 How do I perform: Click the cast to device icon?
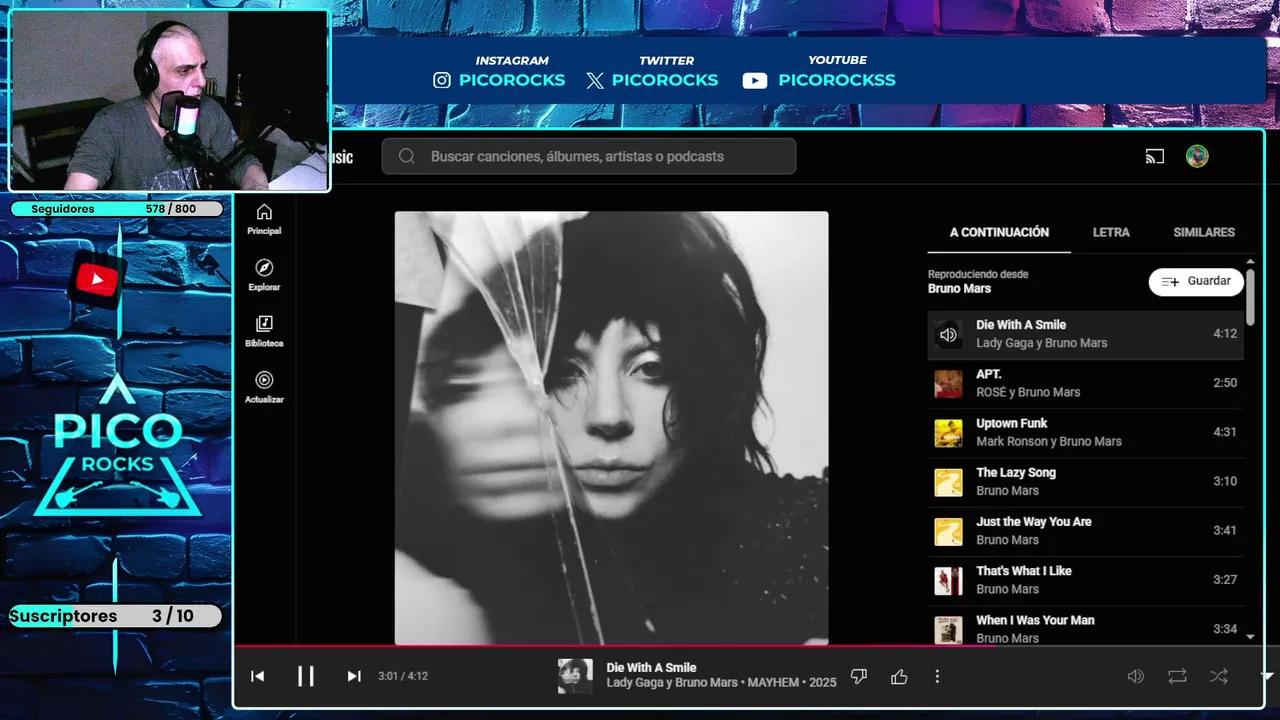pyautogui.click(x=1155, y=156)
